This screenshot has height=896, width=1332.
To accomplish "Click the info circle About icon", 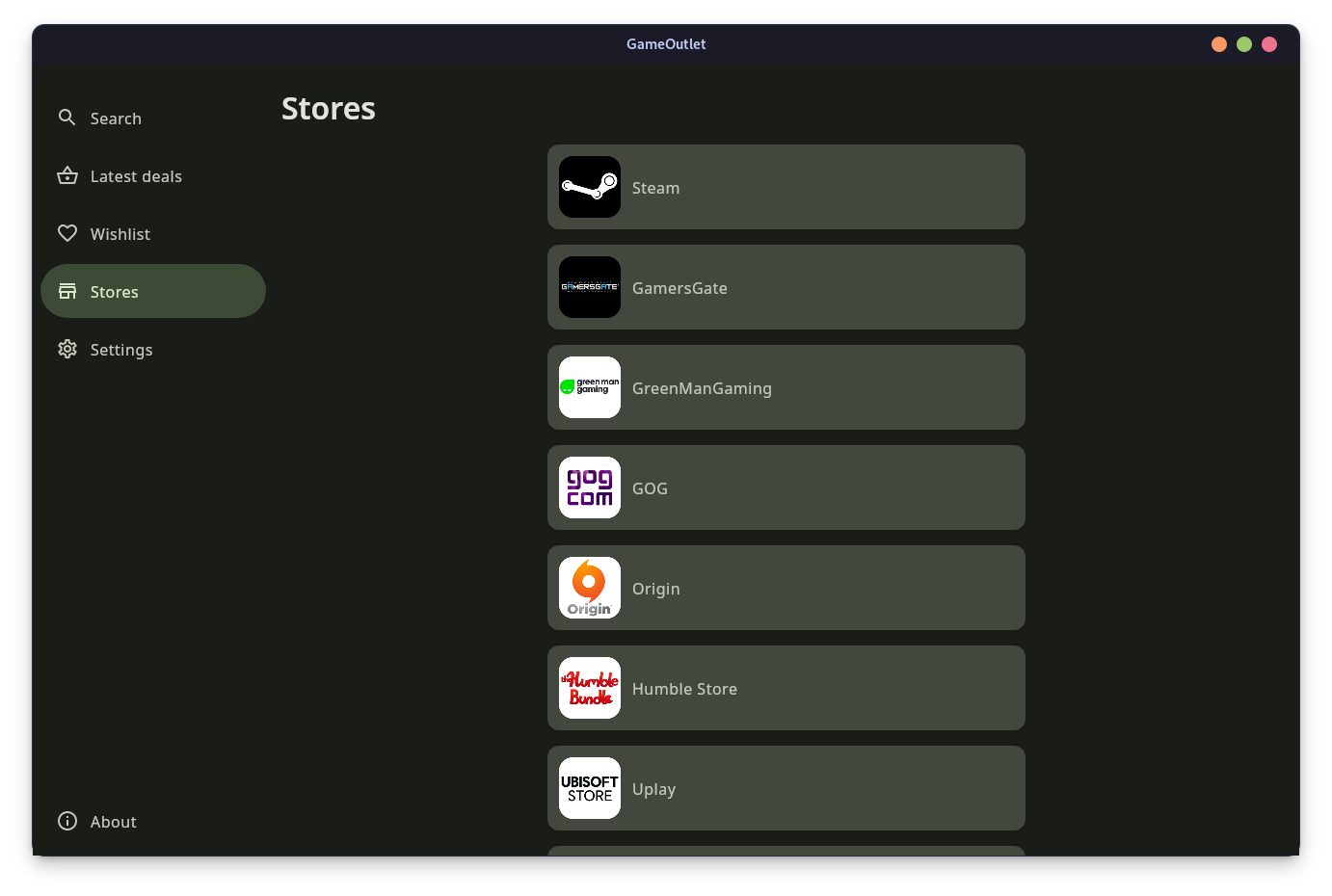I will pos(67,820).
